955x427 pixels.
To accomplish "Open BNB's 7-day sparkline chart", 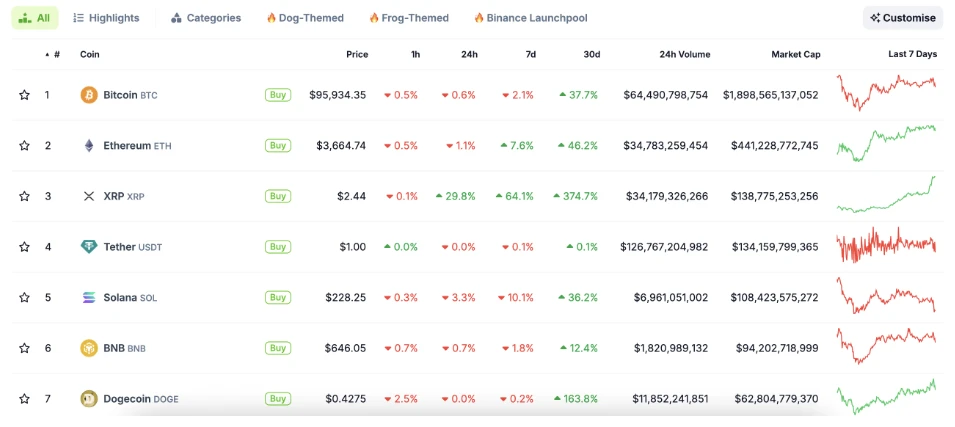I will (886, 346).
